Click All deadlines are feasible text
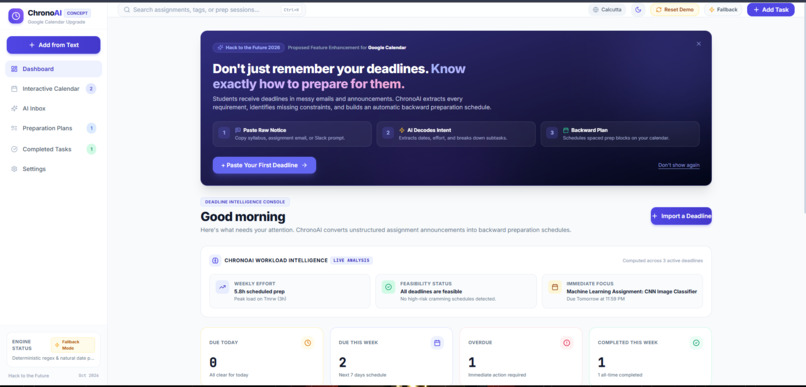Viewport: 806px width, 387px height. (431, 291)
